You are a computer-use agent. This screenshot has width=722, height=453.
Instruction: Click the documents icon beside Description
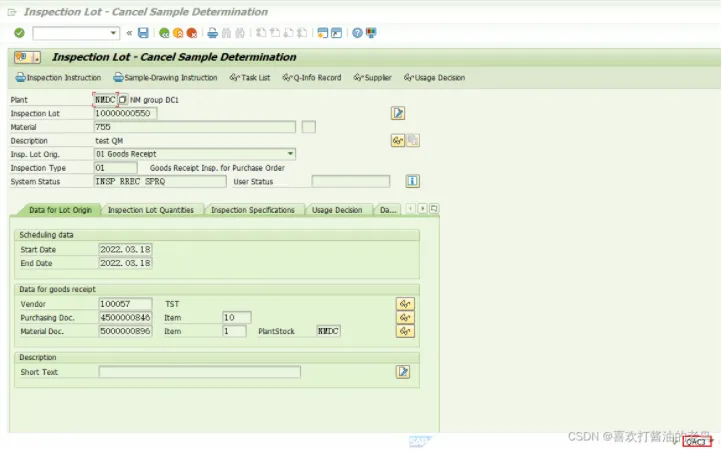413,140
